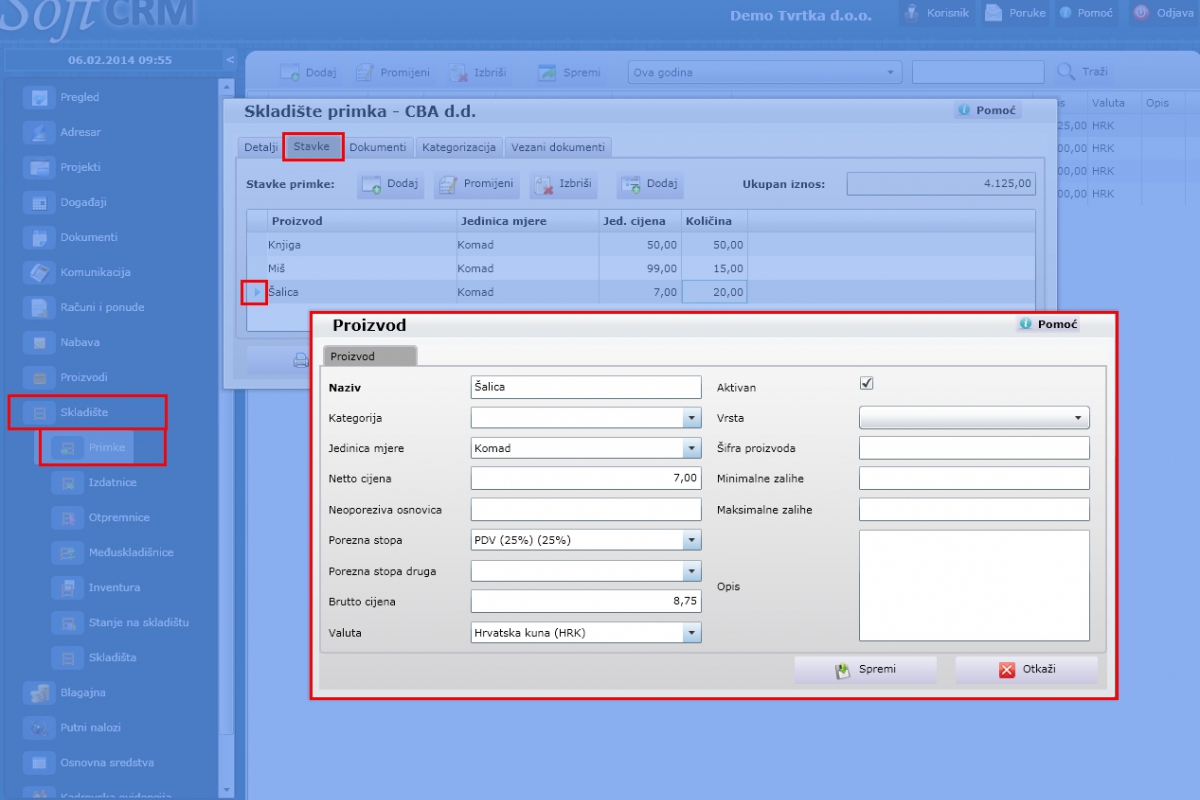Open the Porezna stopa druga dropdown
This screenshot has height=800, width=1200.
pos(692,571)
